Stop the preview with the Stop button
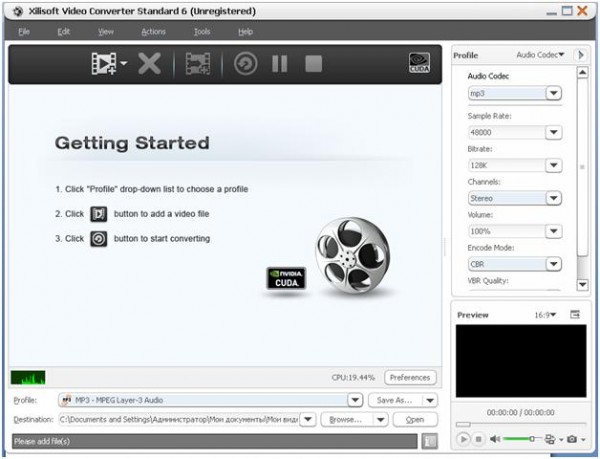The width and height of the screenshot is (600, 459). (x=478, y=439)
